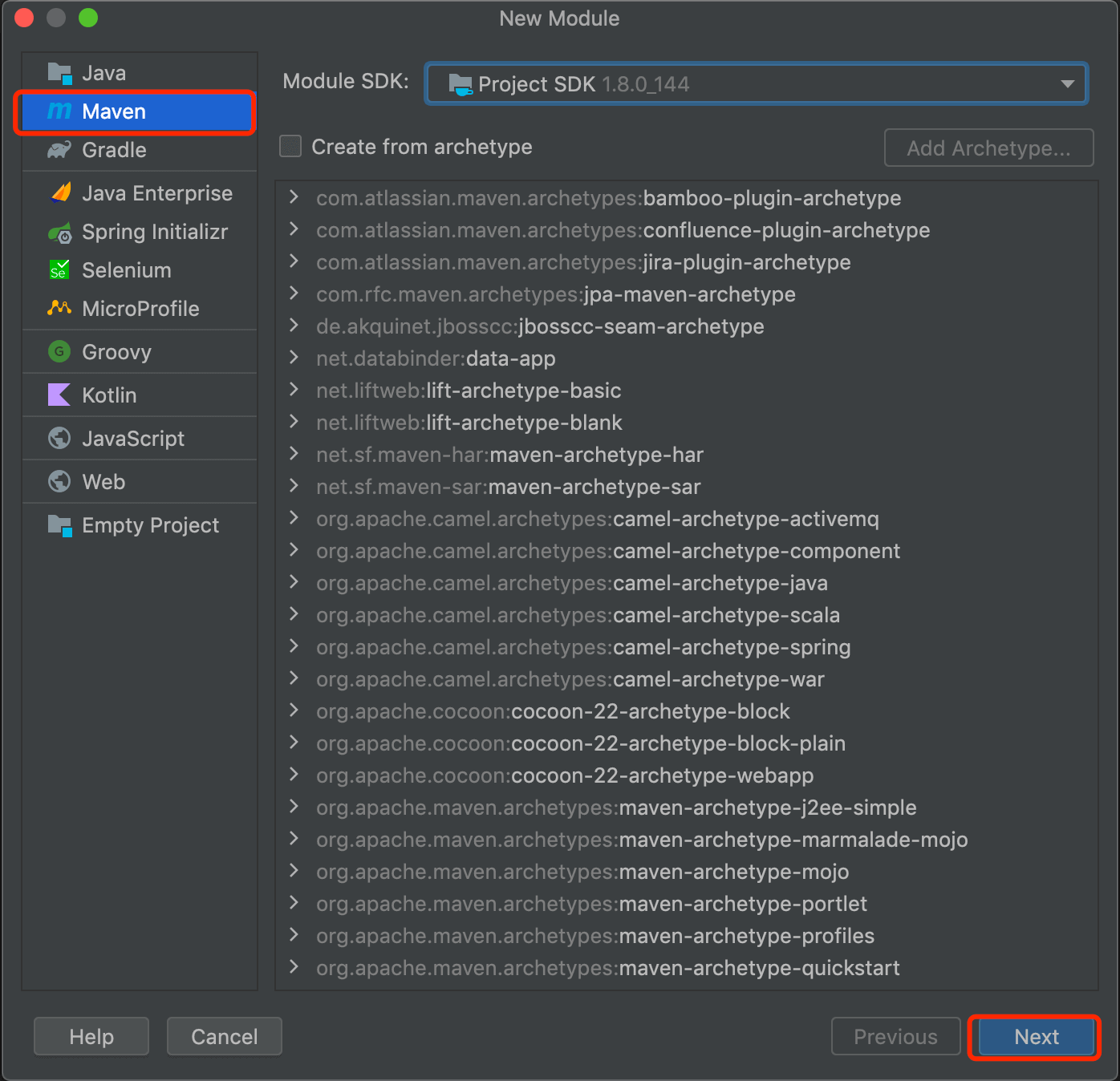Click the Kotlin logo icon

(x=59, y=395)
